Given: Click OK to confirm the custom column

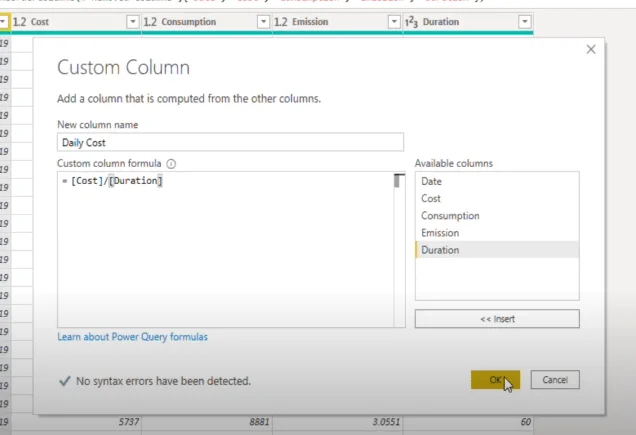Looking at the screenshot, I should click(495, 380).
